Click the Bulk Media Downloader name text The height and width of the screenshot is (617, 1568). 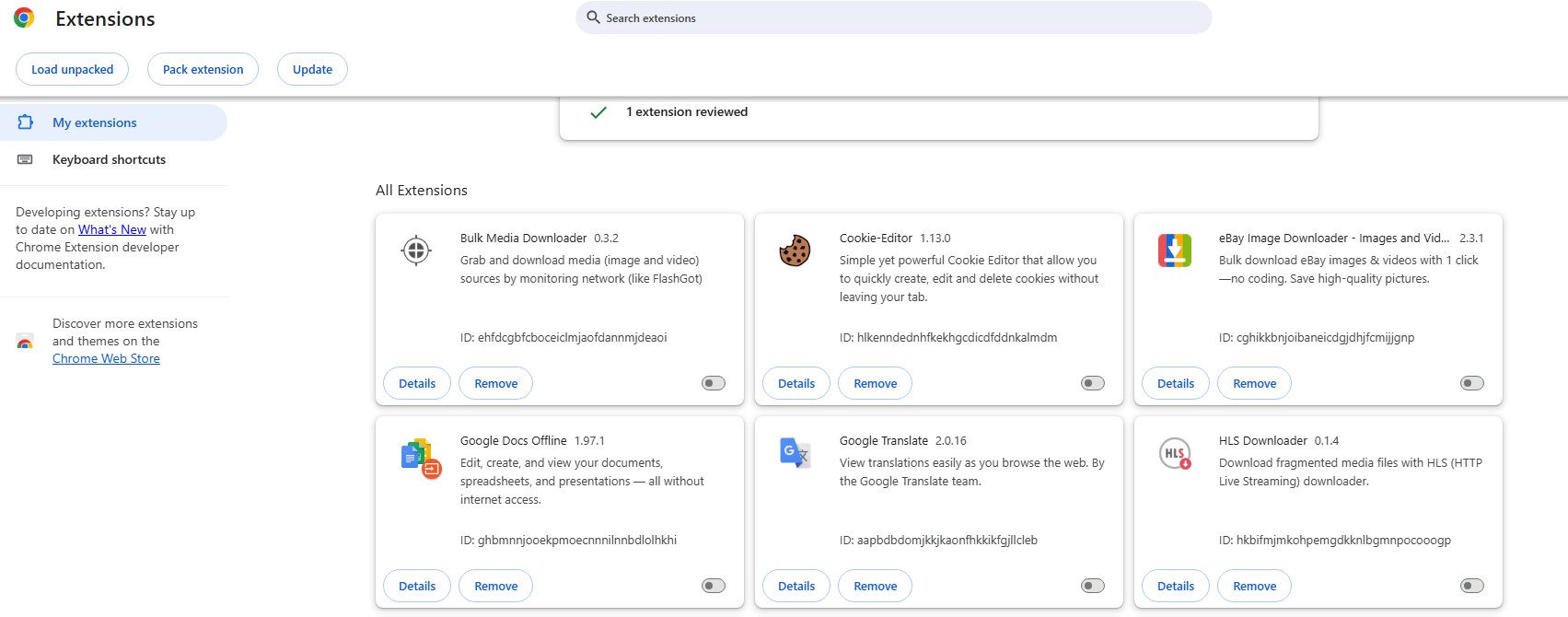523,238
